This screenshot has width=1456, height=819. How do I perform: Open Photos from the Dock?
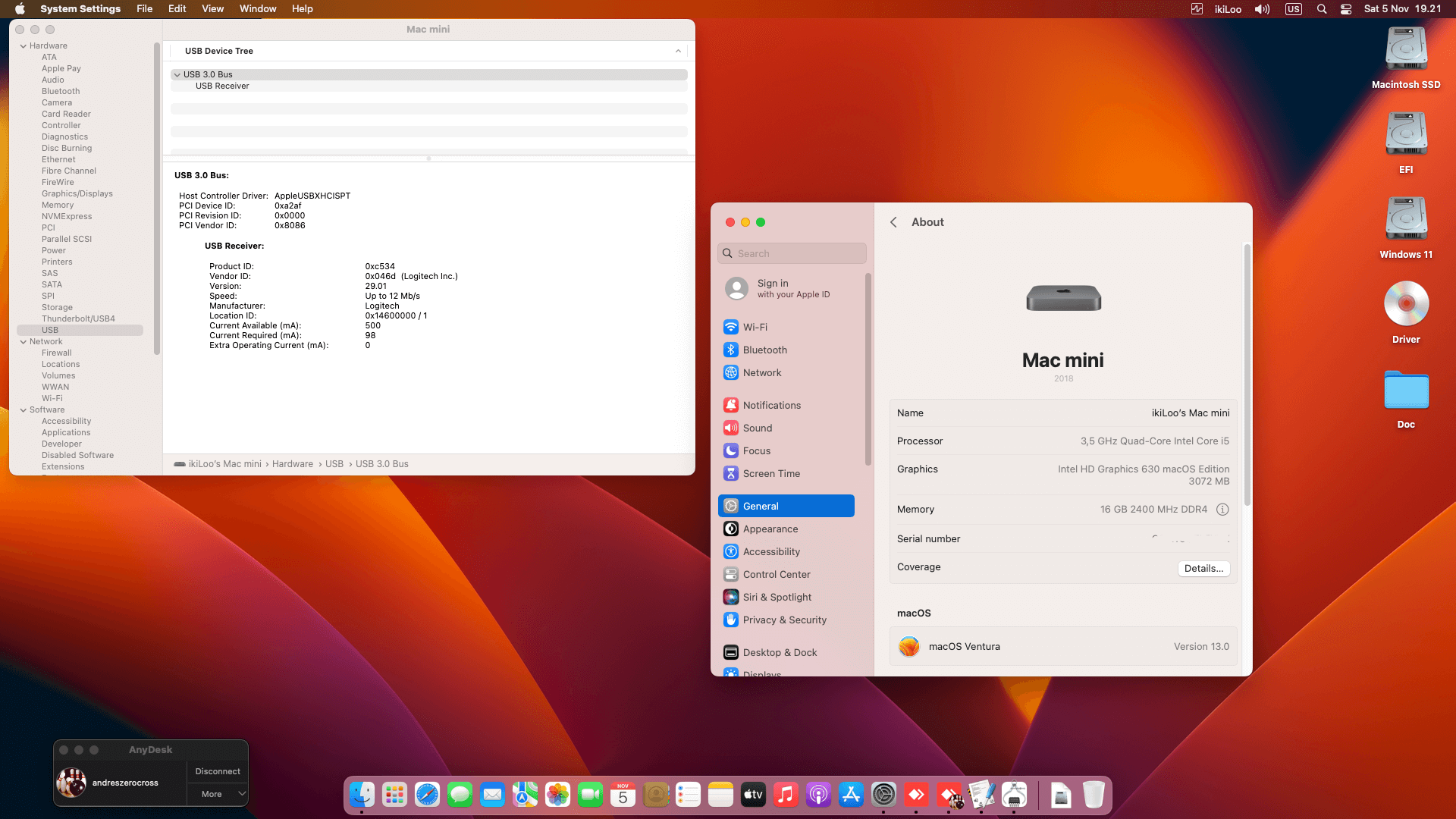(557, 795)
